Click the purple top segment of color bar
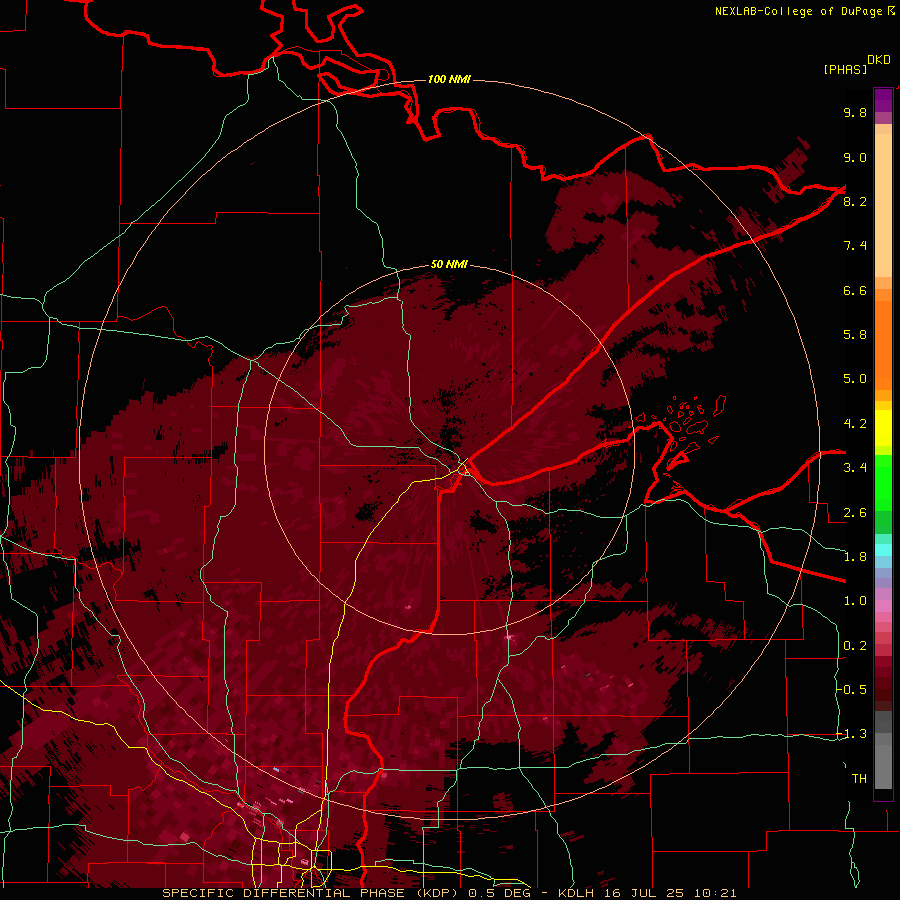The image size is (900, 900). pyautogui.click(x=883, y=100)
